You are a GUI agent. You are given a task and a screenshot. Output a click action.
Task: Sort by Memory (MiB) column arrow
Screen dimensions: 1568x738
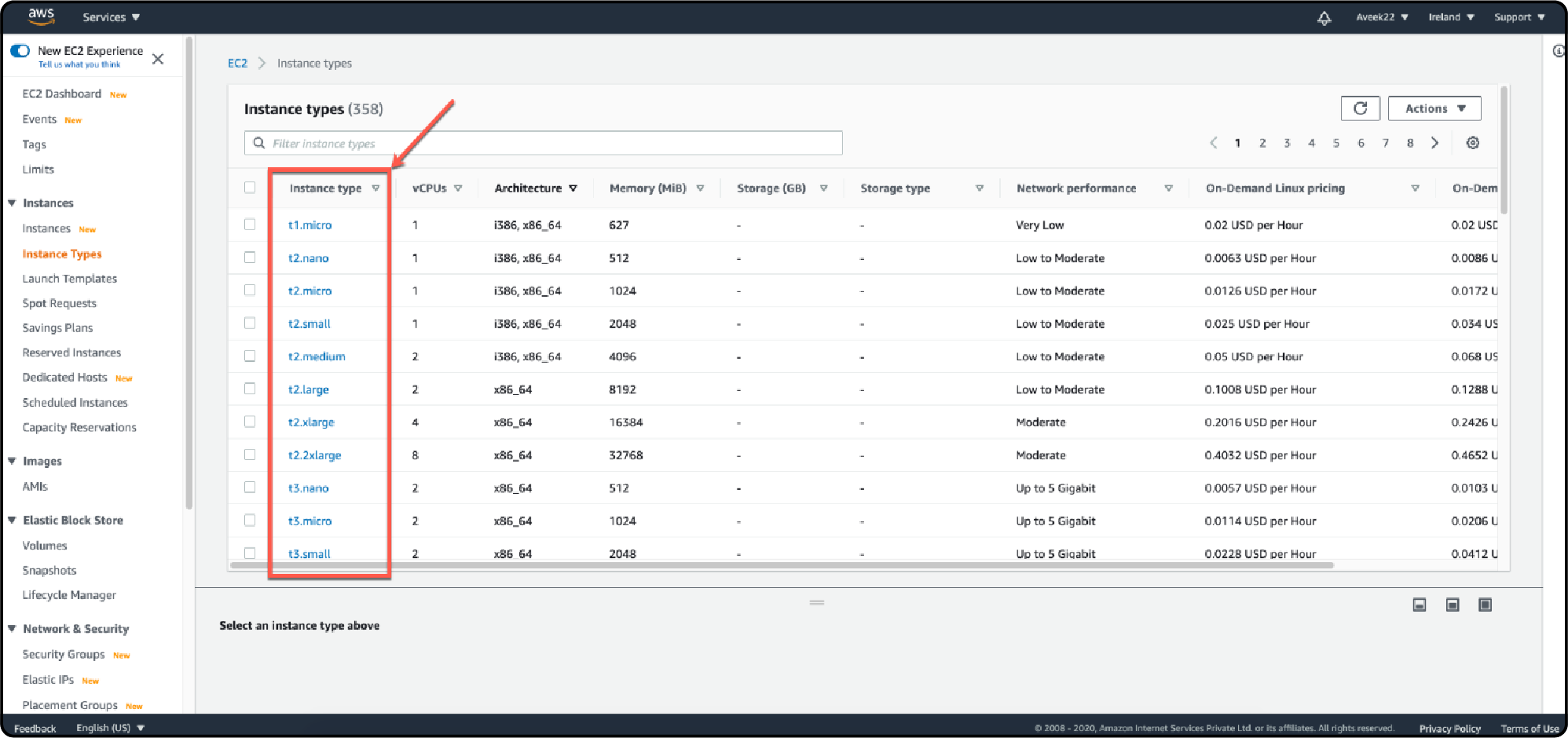[700, 188]
